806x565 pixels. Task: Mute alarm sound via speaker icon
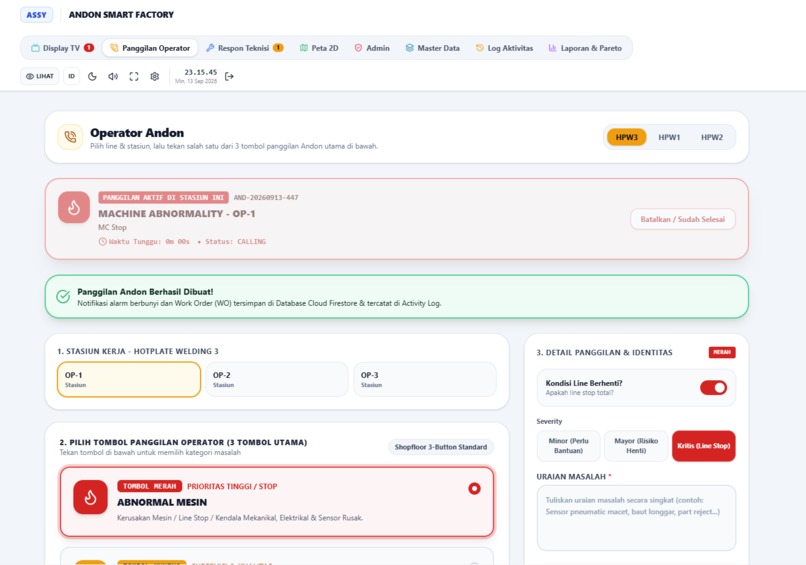tap(113, 76)
